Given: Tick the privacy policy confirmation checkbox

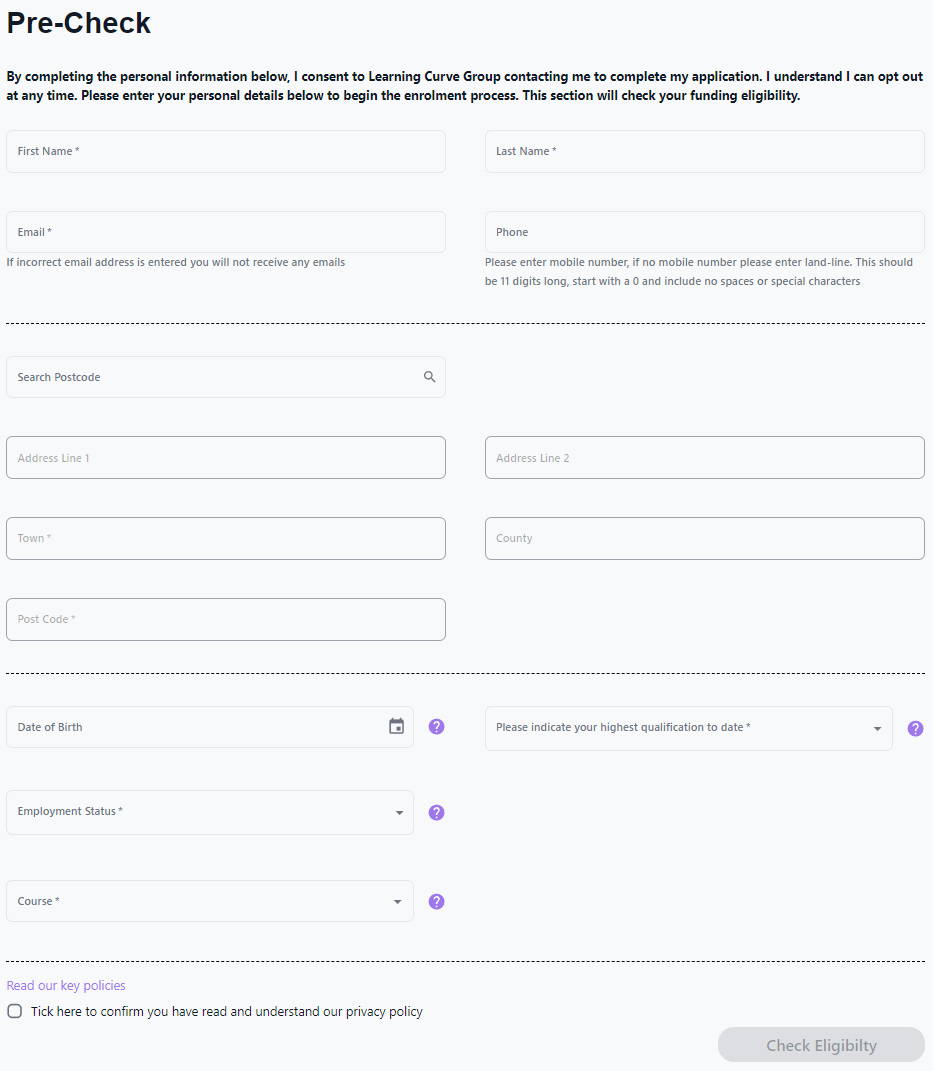Looking at the screenshot, I should 15,1011.
